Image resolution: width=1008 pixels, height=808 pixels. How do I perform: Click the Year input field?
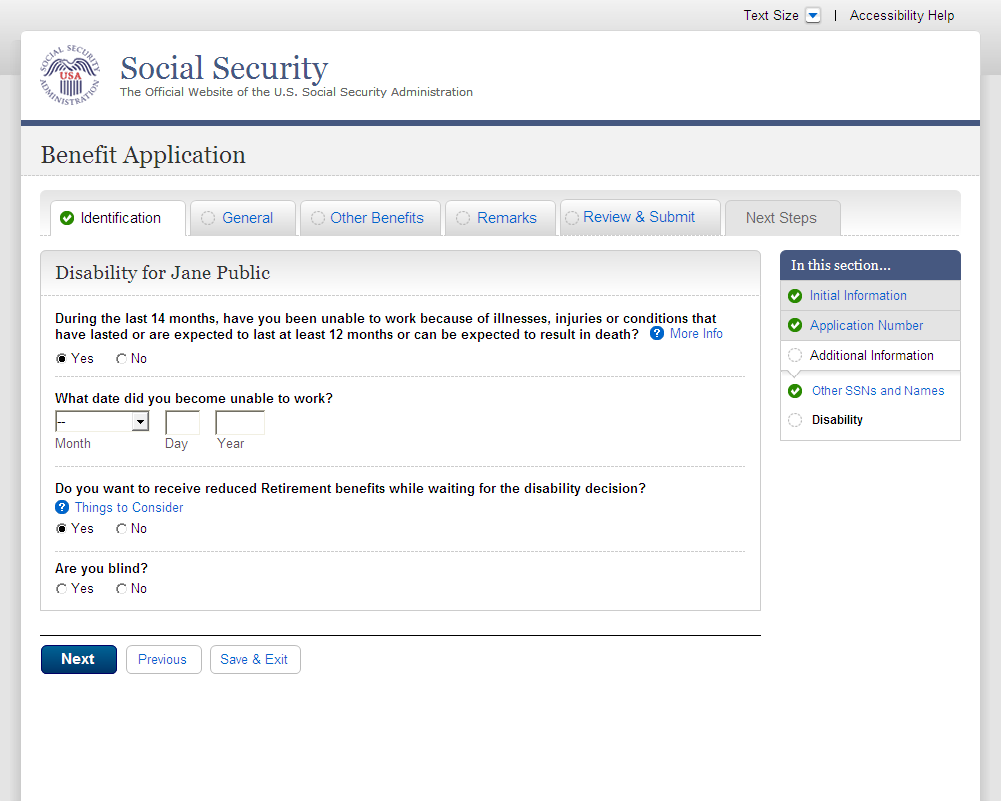coord(240,423)
